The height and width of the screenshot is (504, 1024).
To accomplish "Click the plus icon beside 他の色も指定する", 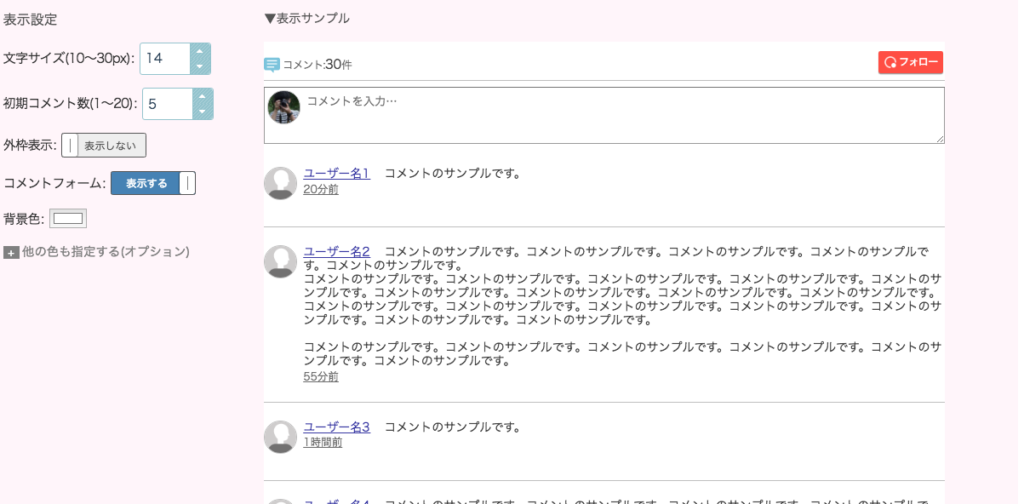I will 11,253.
